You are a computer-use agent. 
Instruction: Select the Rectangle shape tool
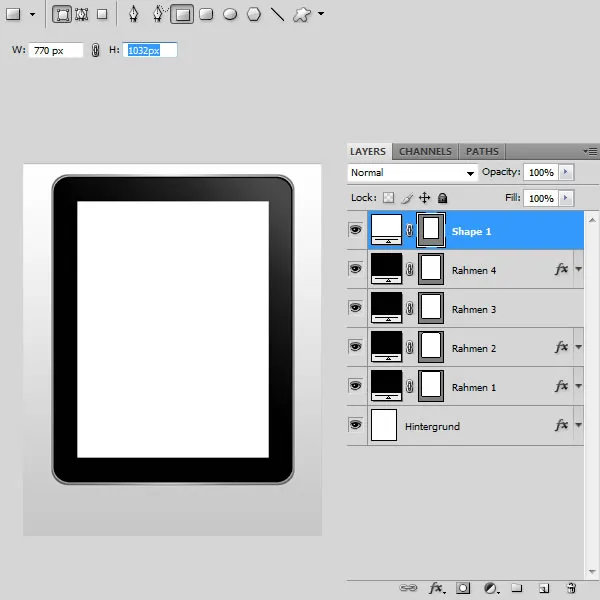182,15
